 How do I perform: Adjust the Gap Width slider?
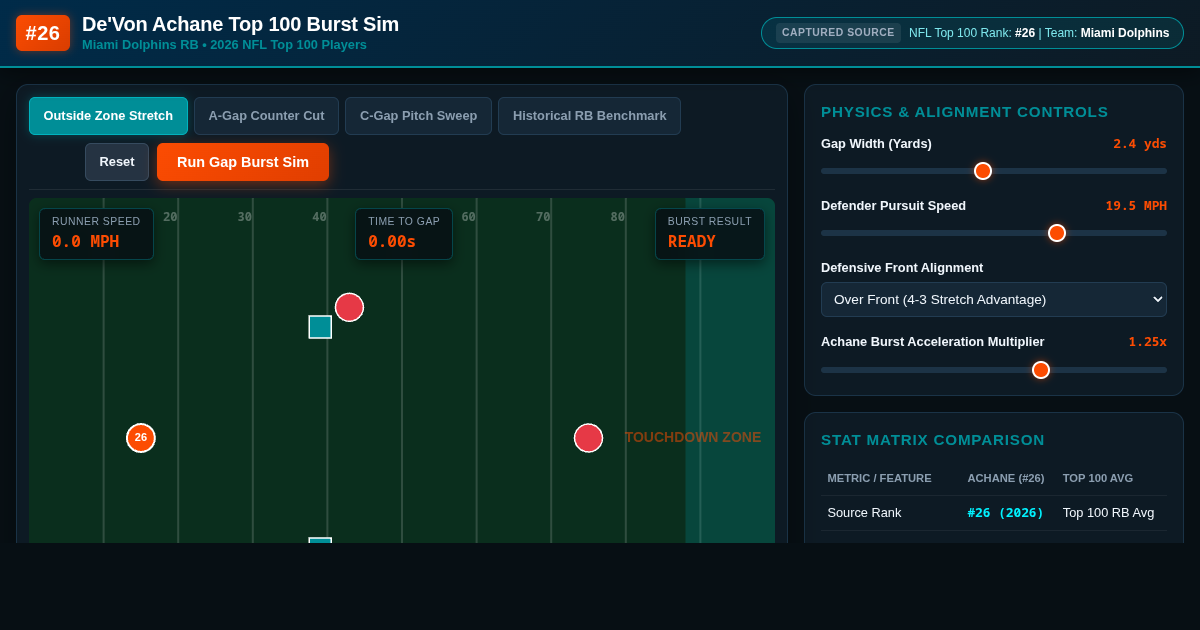[993, 171]
